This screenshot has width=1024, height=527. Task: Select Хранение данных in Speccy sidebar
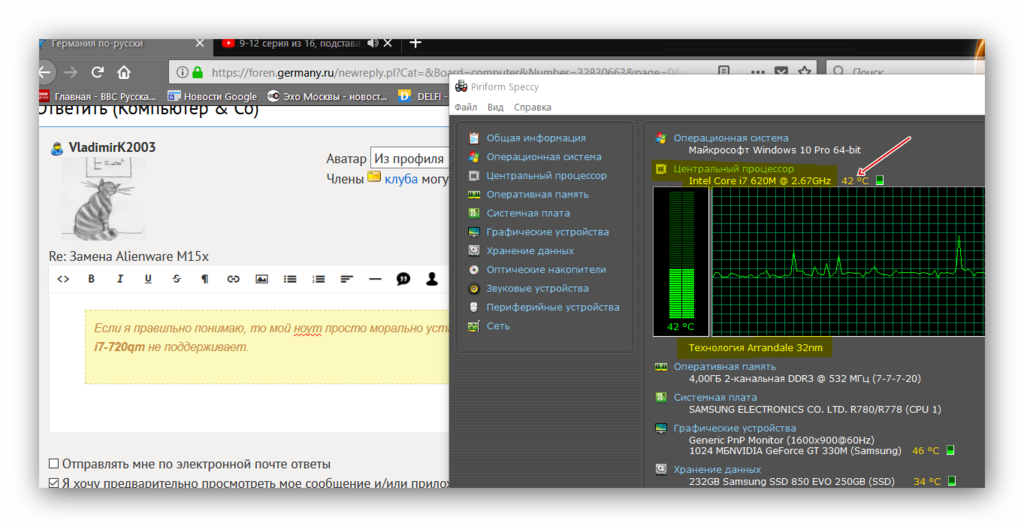coord(530,251)
